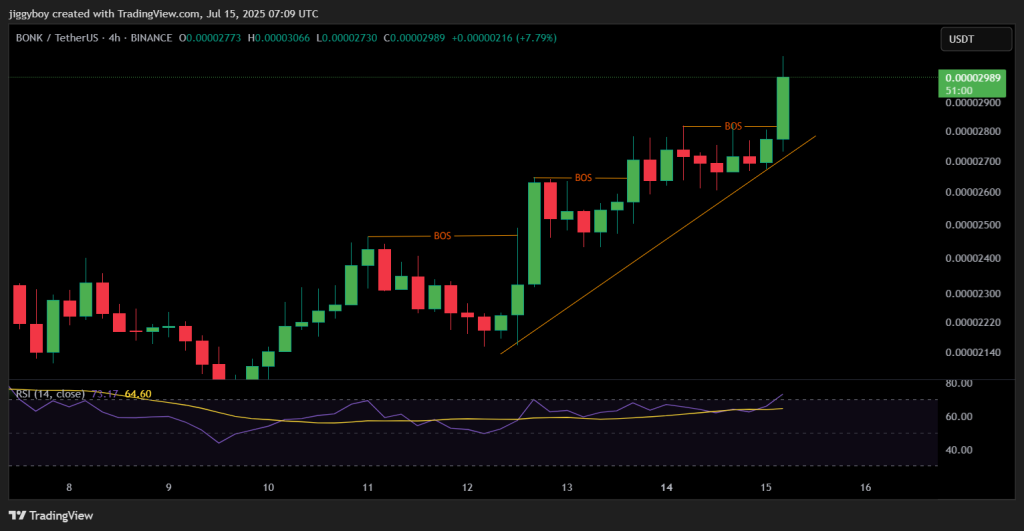The image size is (1024, 531).
Task: Click the BONK / TetherUS symbol title
Action: [x=57, y=38]
